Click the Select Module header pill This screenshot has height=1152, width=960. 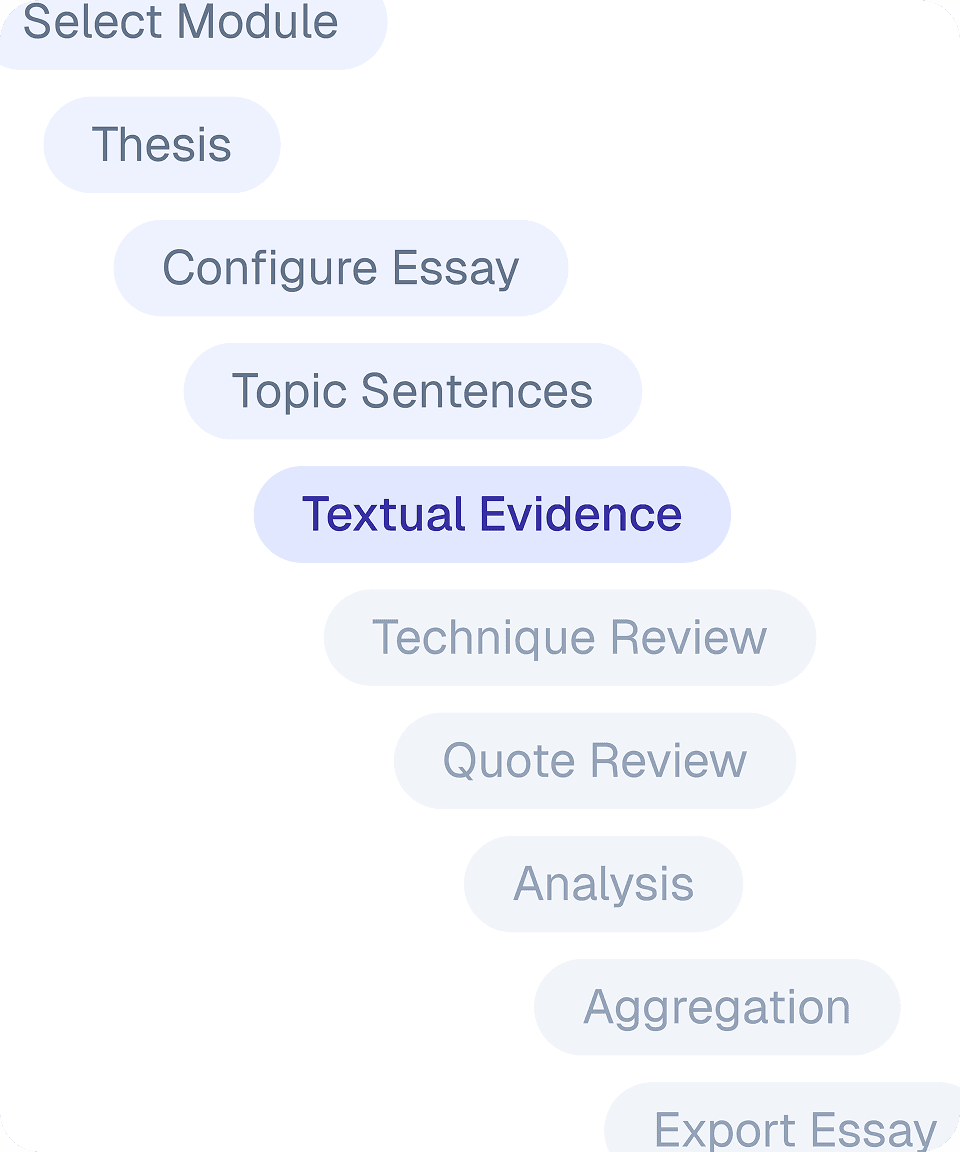[183, 22]
